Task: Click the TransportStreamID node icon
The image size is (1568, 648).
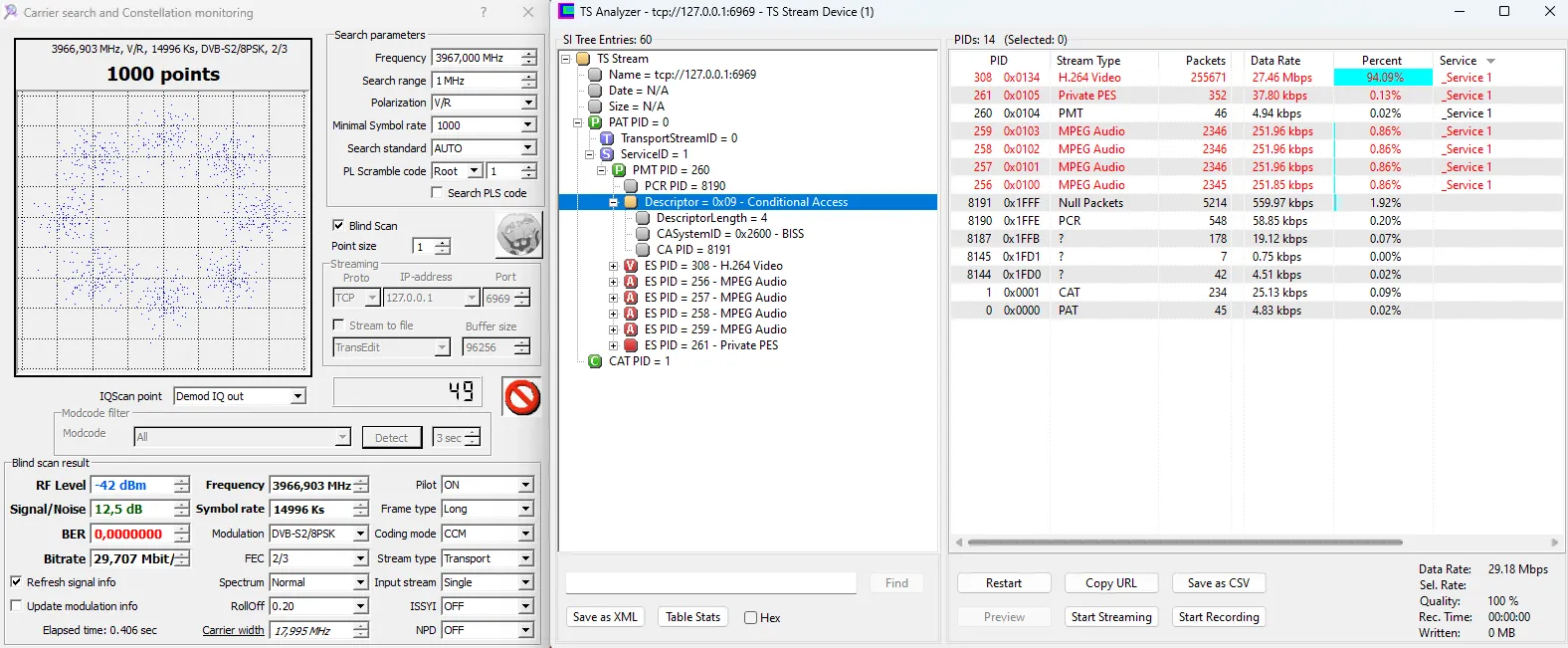Action: coord(606,138)
